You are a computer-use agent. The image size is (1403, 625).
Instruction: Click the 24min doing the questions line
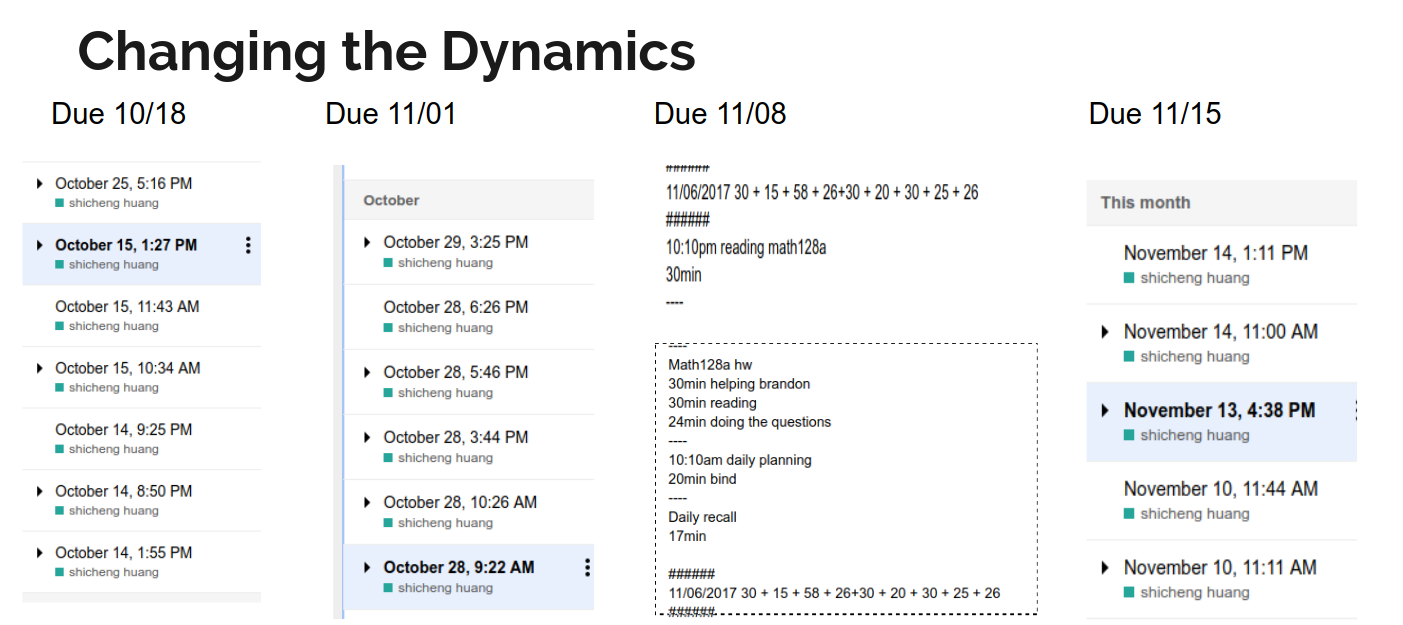[x=750, y=422]
